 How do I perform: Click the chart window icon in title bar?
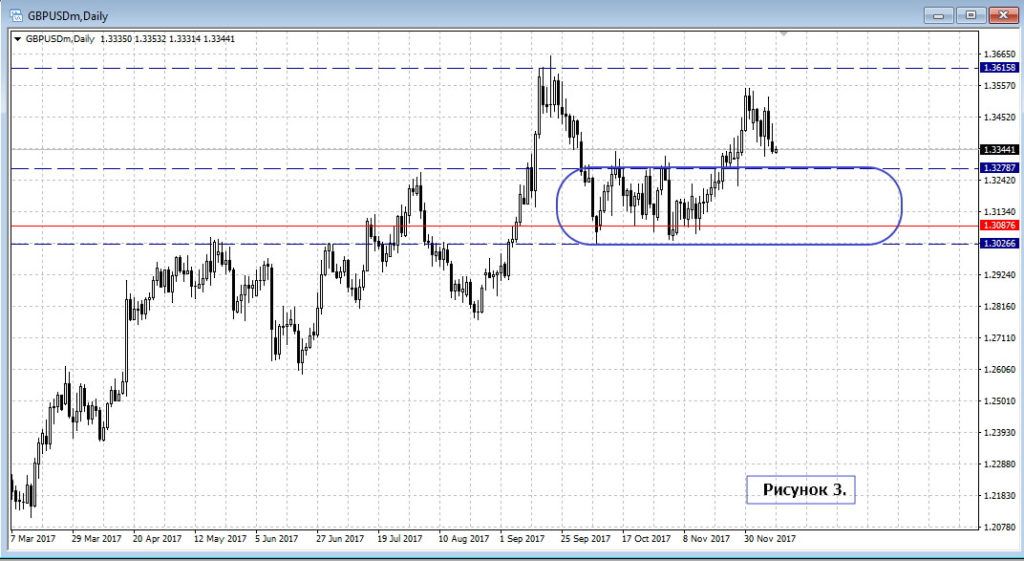pyautogui.click(x=15, y=15)
